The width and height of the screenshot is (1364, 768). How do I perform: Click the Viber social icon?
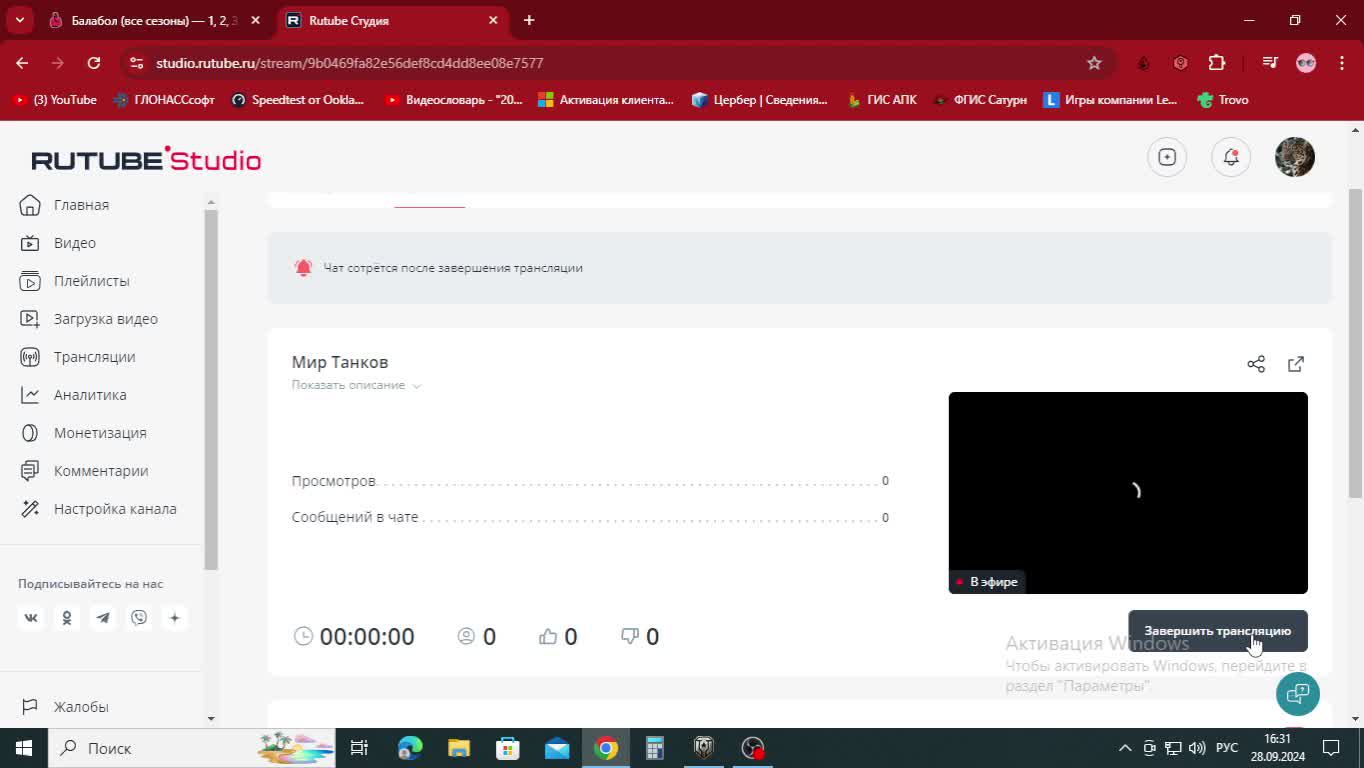pos(139,618)
